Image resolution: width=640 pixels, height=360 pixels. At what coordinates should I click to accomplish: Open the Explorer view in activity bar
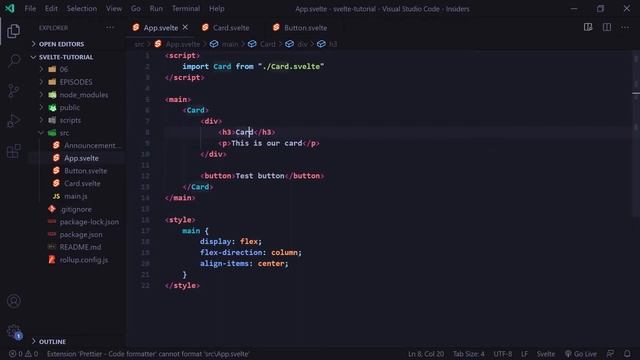click(13, 31)
